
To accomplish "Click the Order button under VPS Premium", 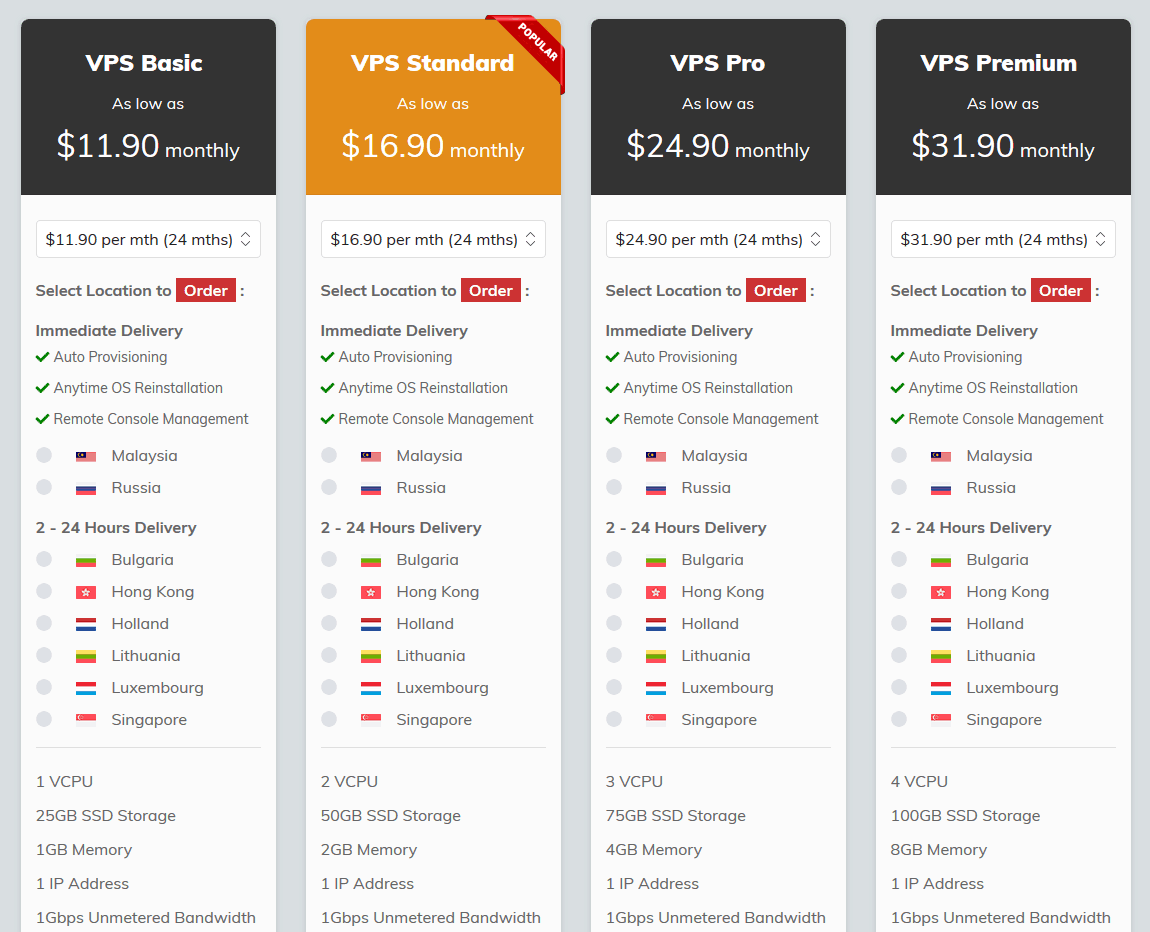I will [1061, 291].
